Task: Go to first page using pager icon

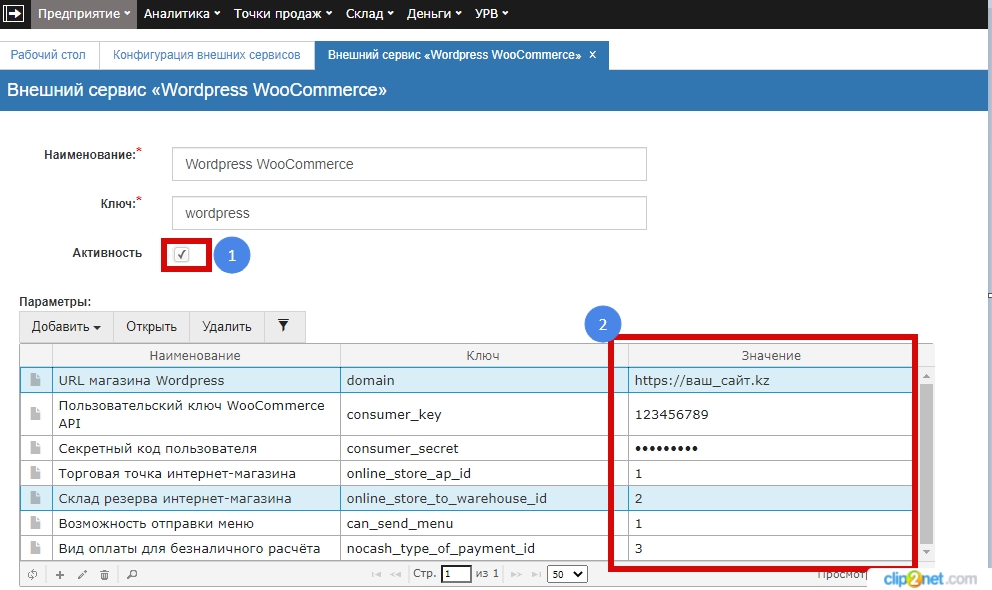Action: coord(376,574)
